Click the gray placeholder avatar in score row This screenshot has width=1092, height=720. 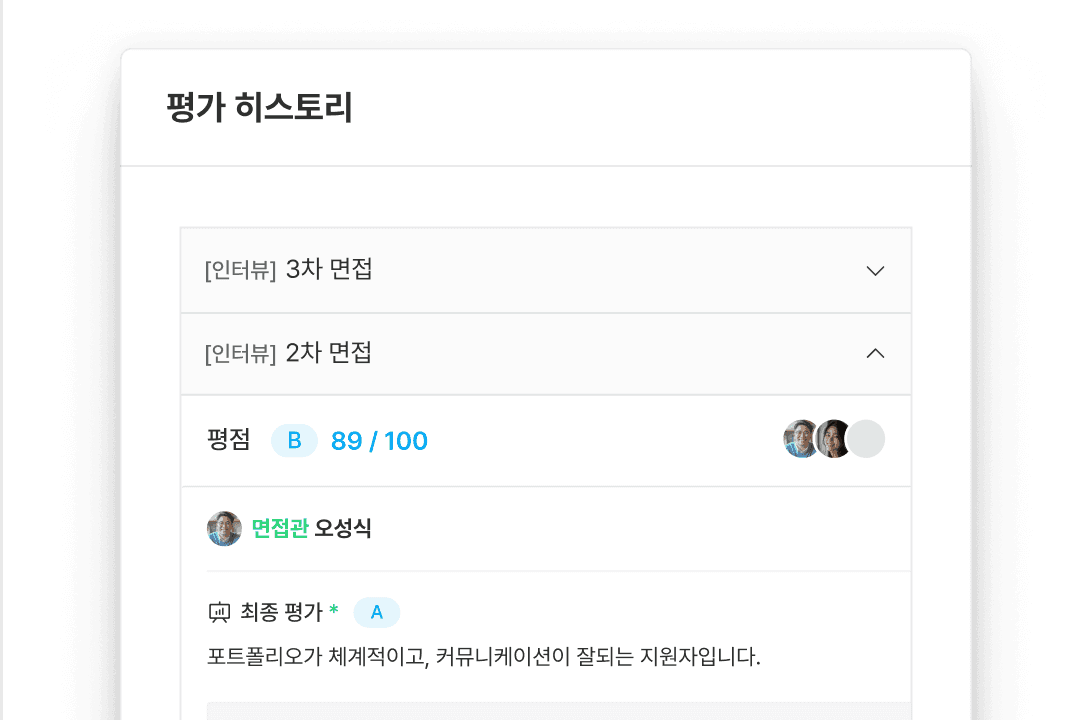(x=866, y=439)
